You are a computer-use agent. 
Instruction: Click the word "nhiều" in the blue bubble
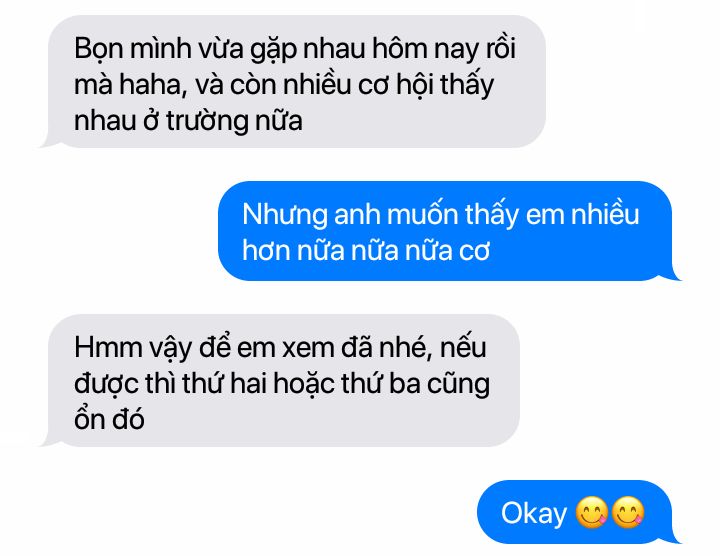(604, 214)
